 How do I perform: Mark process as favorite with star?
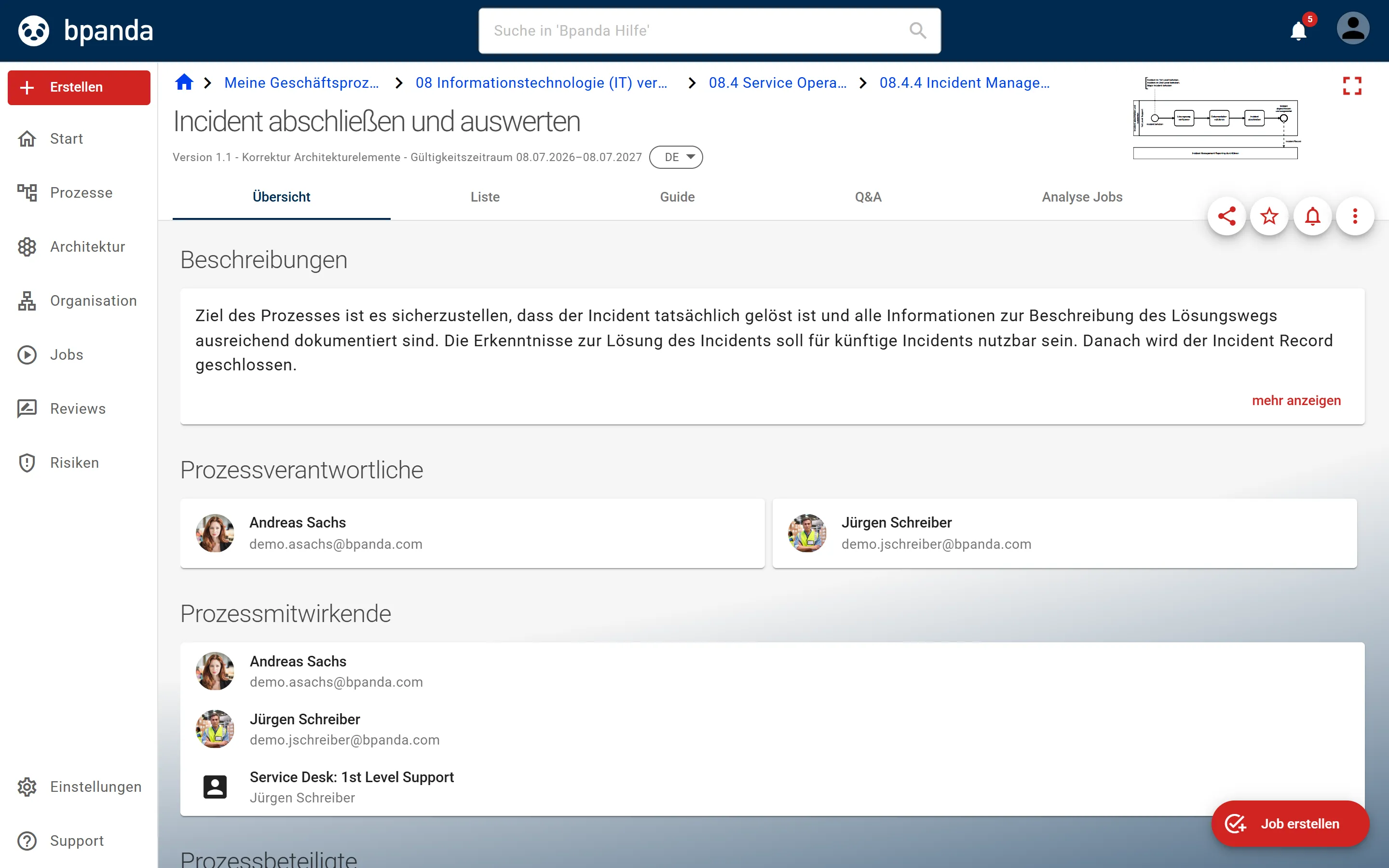point(1269,217)
